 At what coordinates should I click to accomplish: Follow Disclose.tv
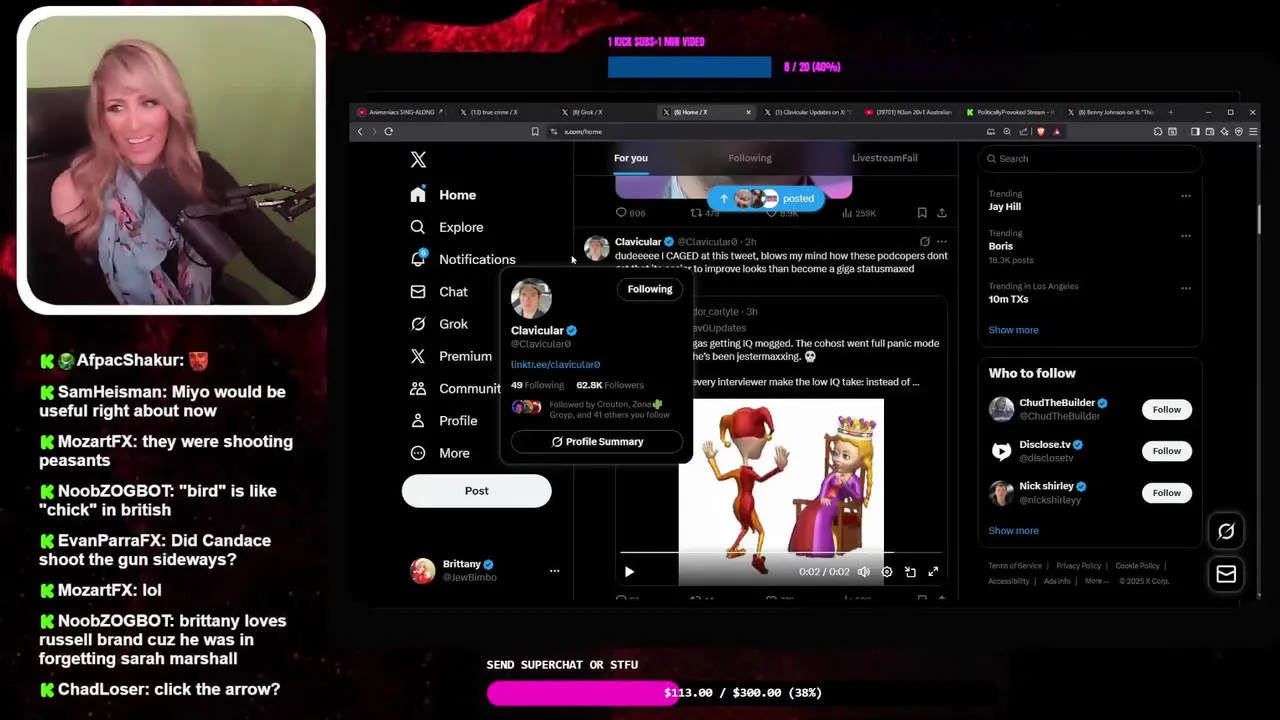tap(1166, 451)
